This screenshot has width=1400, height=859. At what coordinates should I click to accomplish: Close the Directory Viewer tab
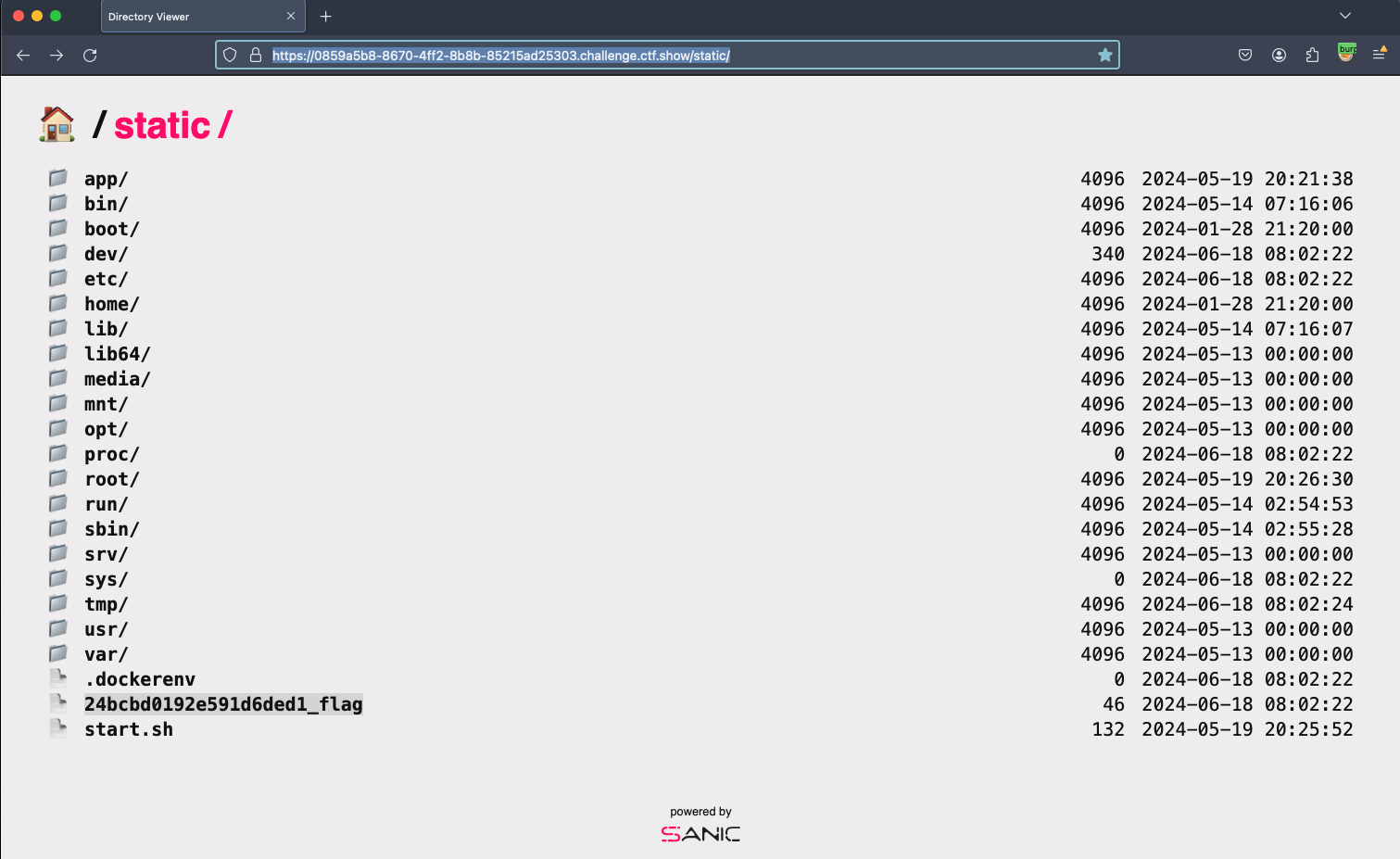click(x=291, y=17)
